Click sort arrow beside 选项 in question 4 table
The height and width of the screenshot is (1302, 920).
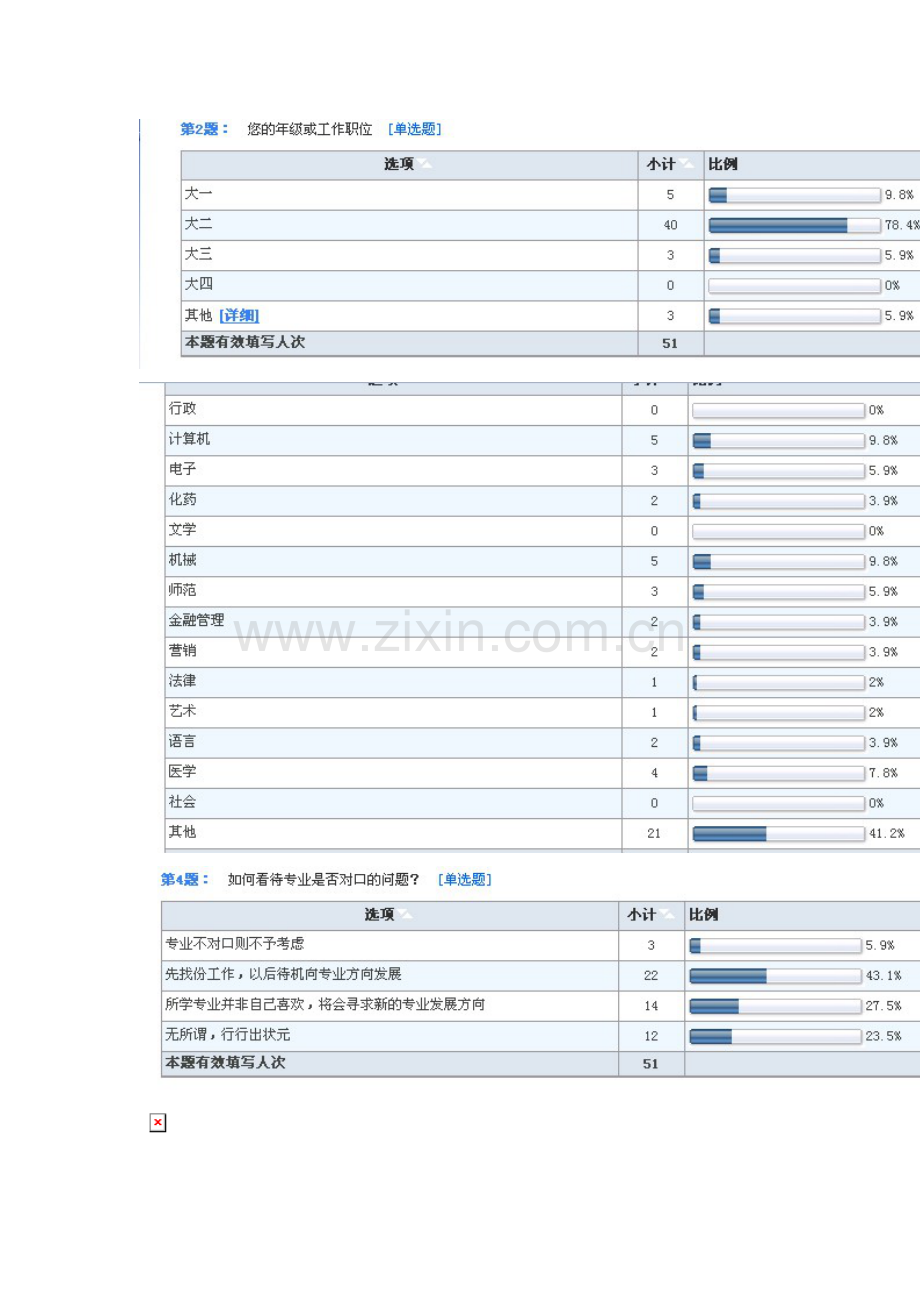click(405, 915)
